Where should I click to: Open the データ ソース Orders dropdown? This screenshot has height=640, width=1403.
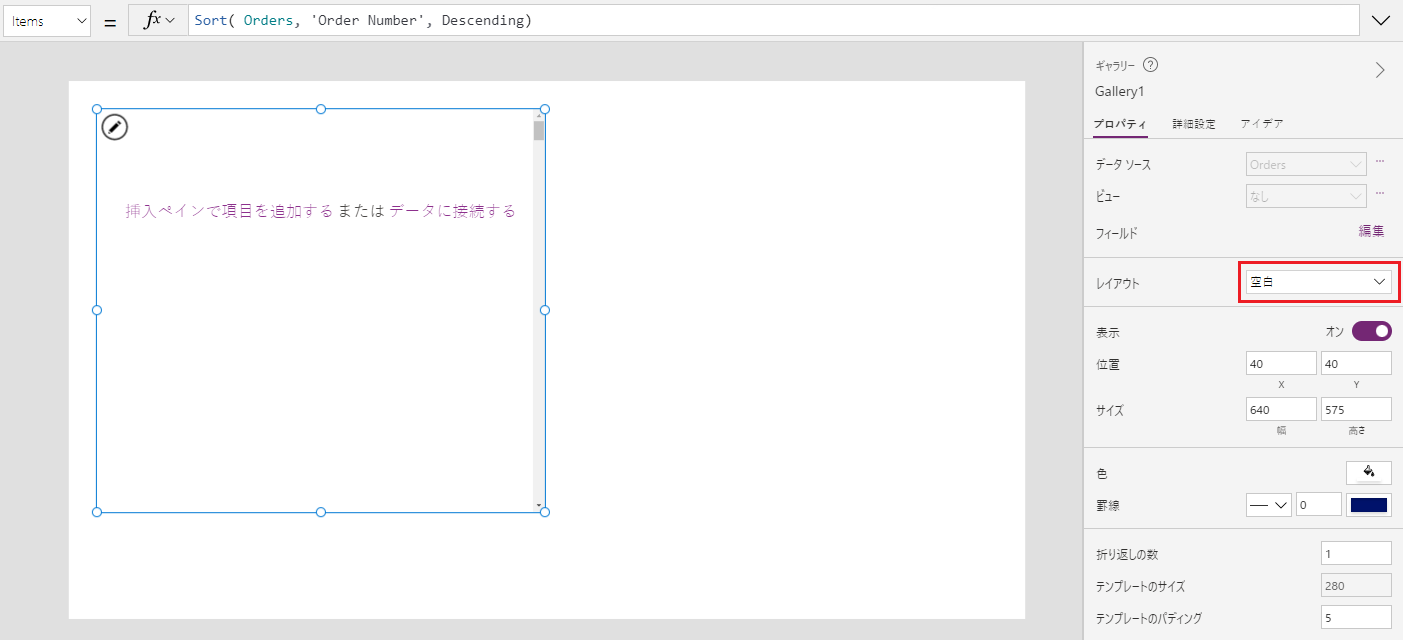[1306, 164]
